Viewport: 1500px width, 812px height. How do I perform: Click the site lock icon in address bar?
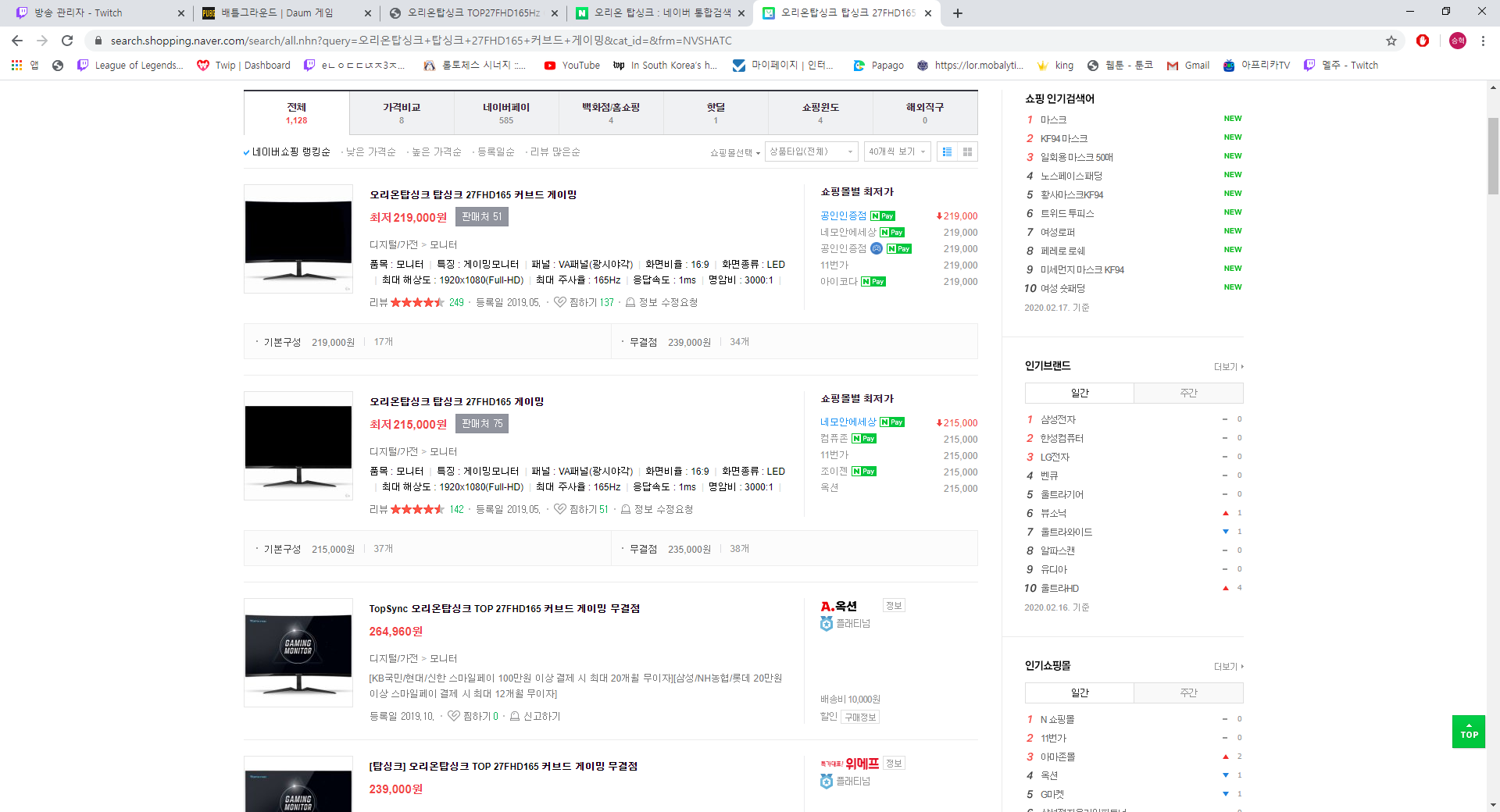click(98, 41)
